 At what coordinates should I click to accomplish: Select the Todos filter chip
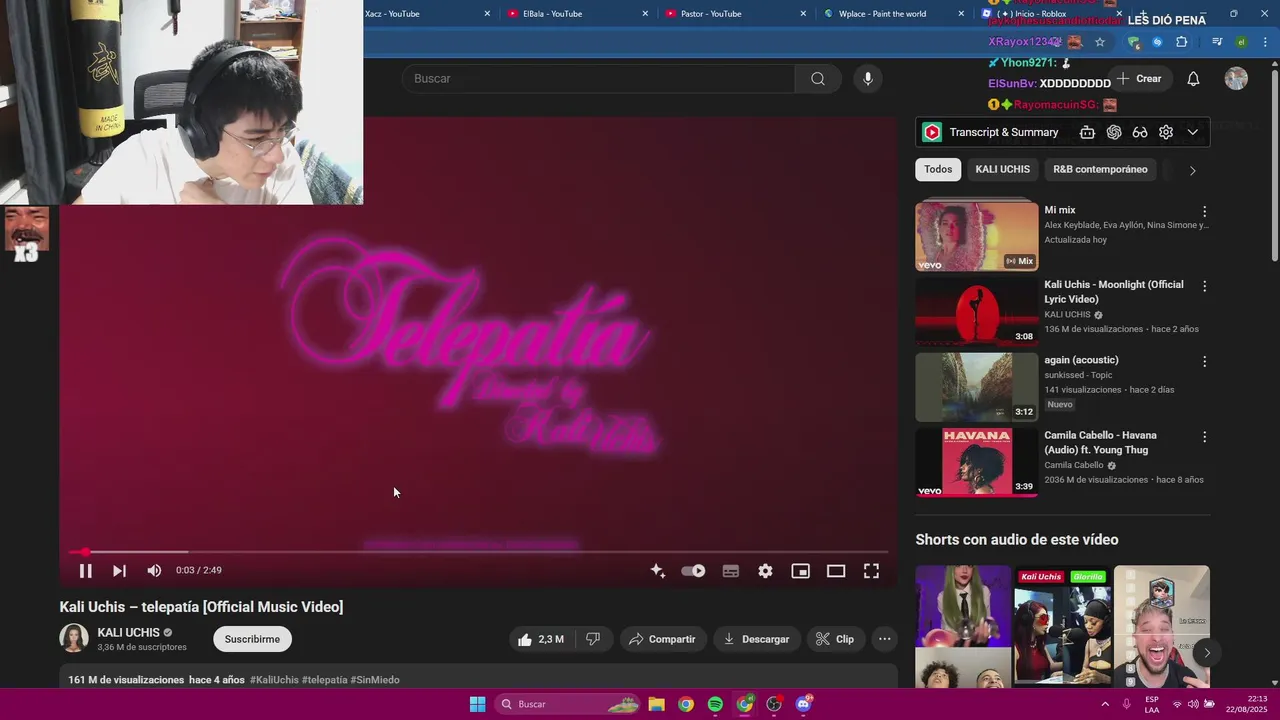click(x=938, y=169)
